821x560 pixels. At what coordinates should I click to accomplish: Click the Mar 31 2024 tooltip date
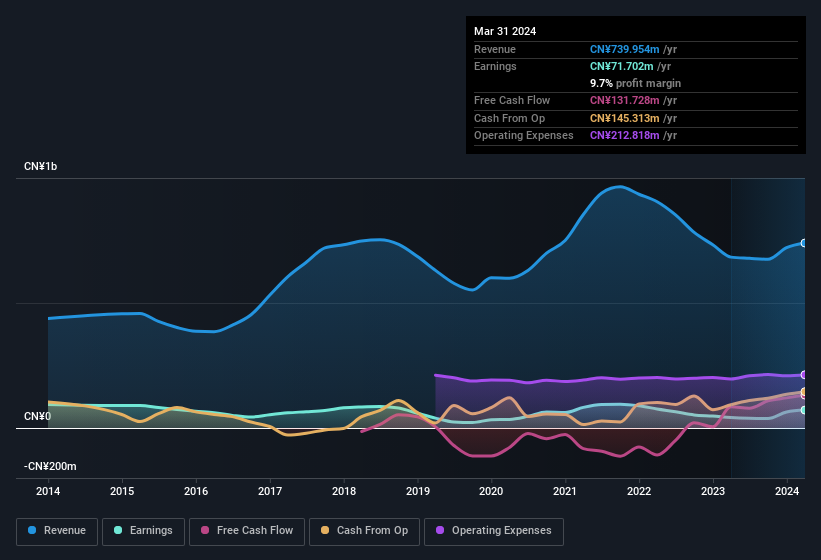coord(505,31)
